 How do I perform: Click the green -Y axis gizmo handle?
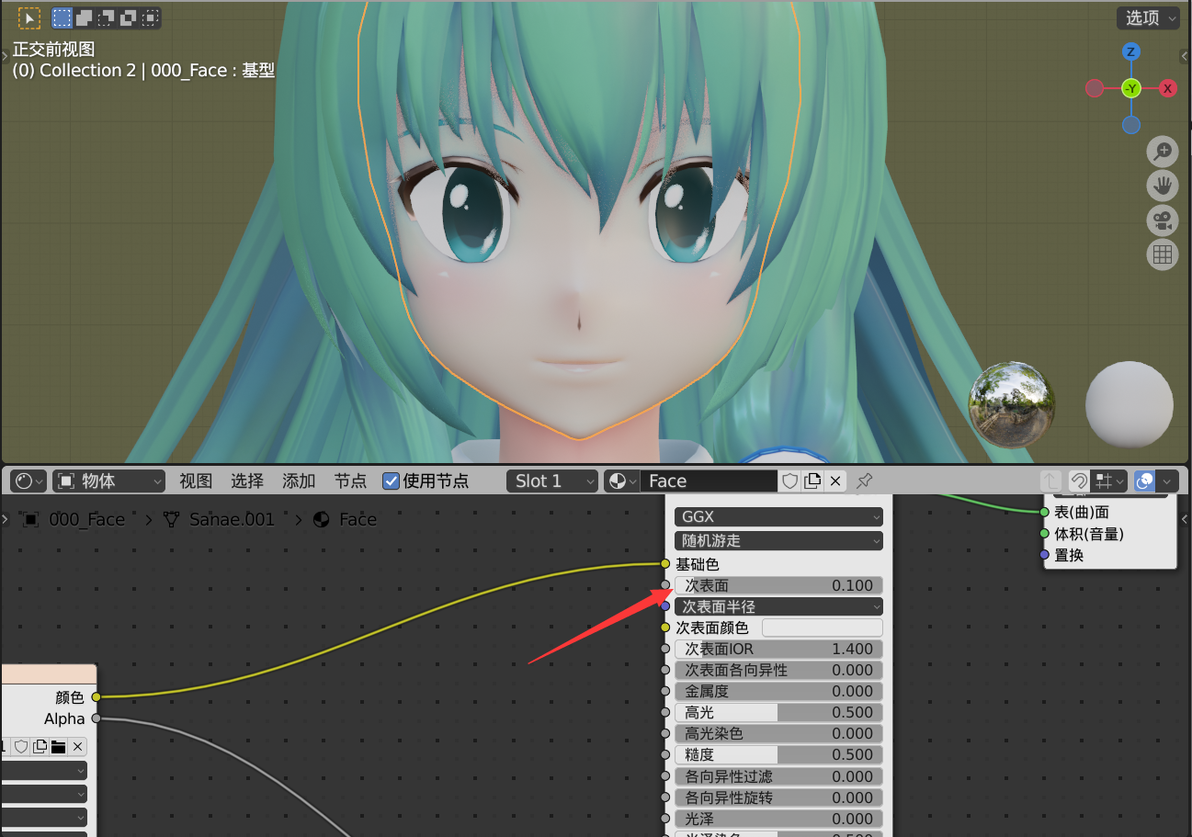tap(1130, 88)
